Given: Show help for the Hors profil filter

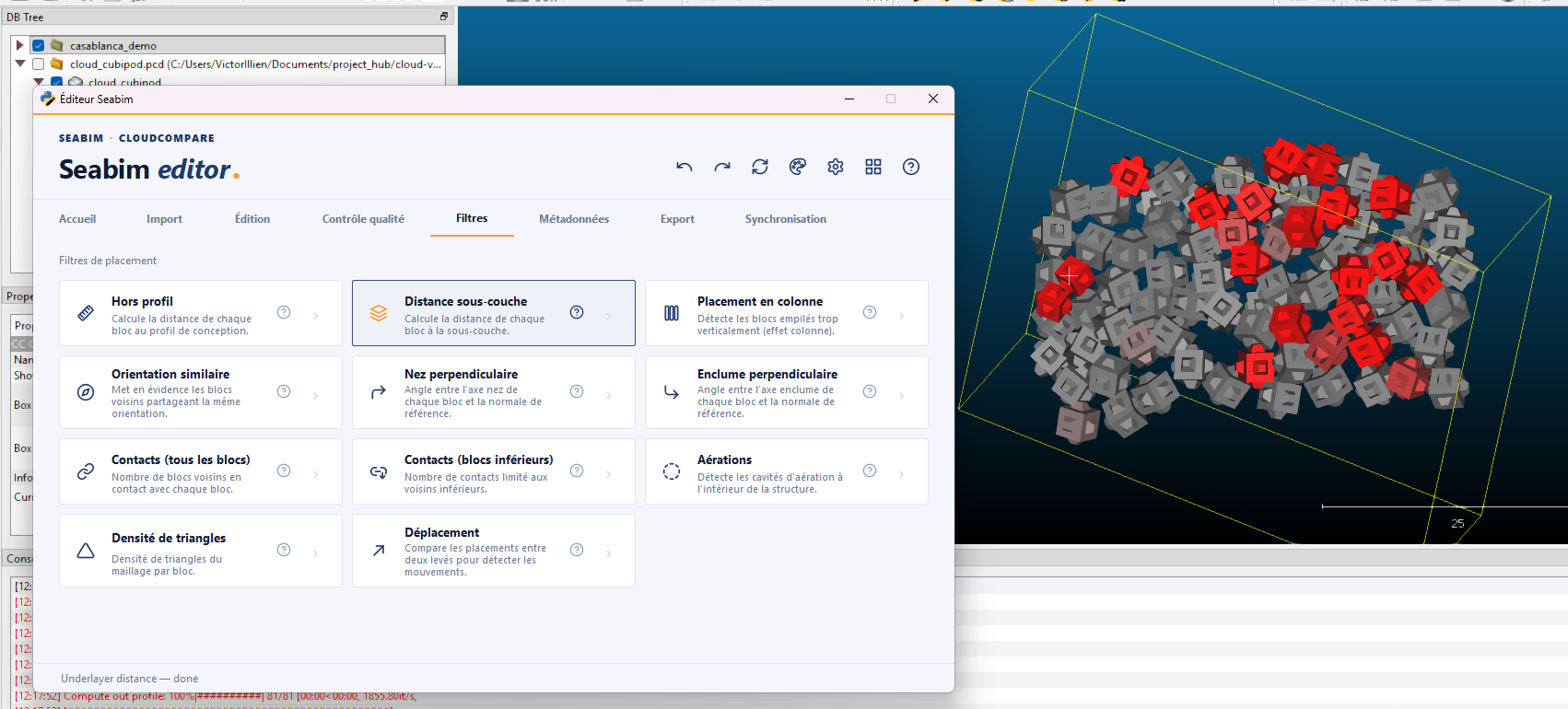Looking at the screenshot, I should 284,312.
